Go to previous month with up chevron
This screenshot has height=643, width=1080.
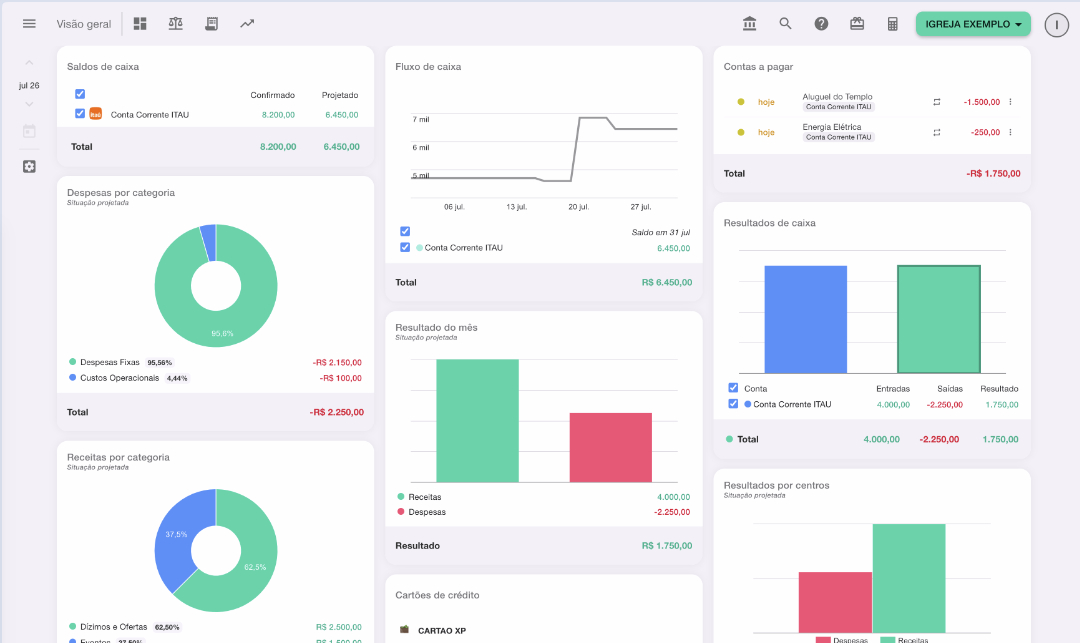29,63
